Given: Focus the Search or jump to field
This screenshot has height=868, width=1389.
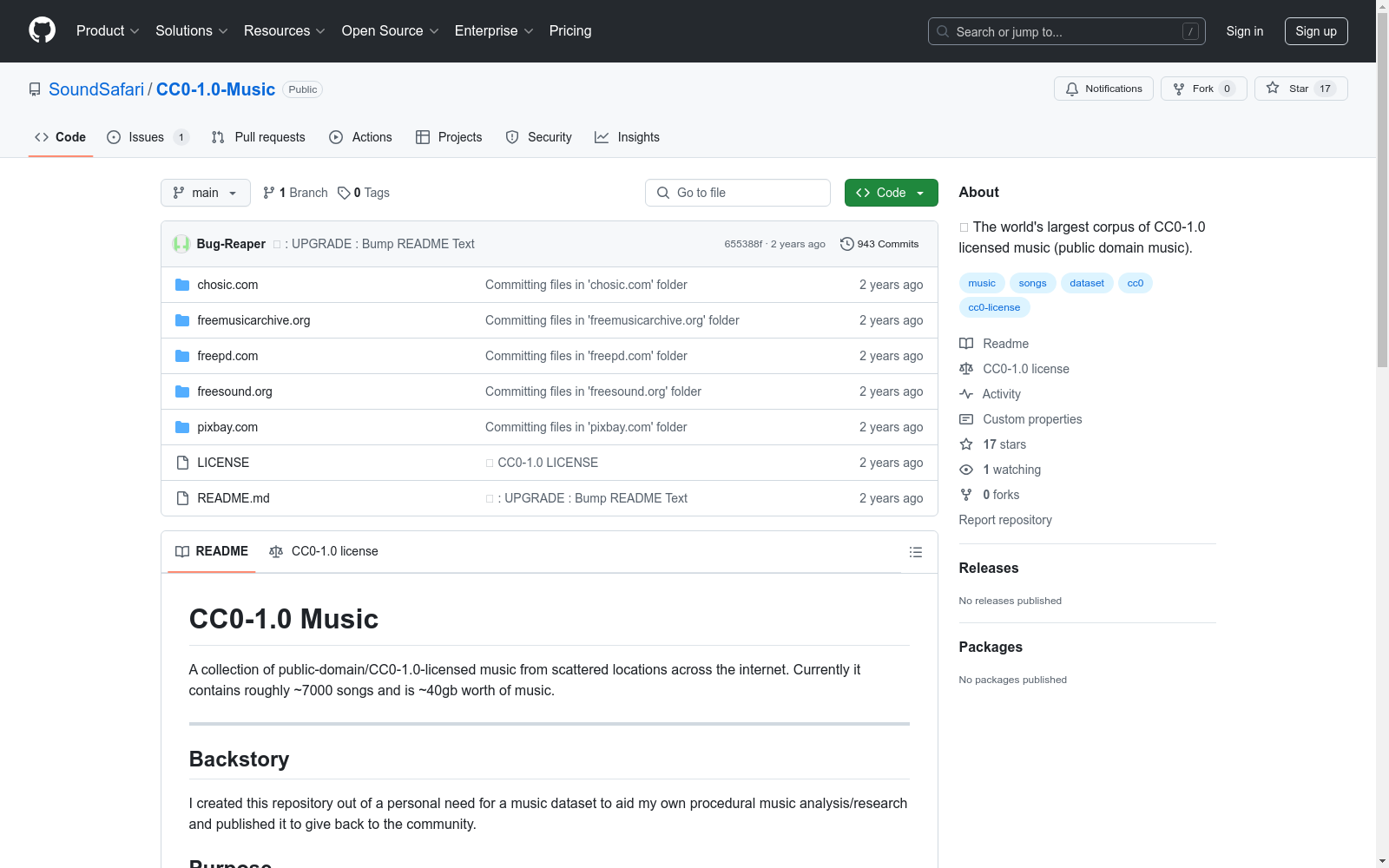Looking at the screenshot, I should coord(1067,31).
